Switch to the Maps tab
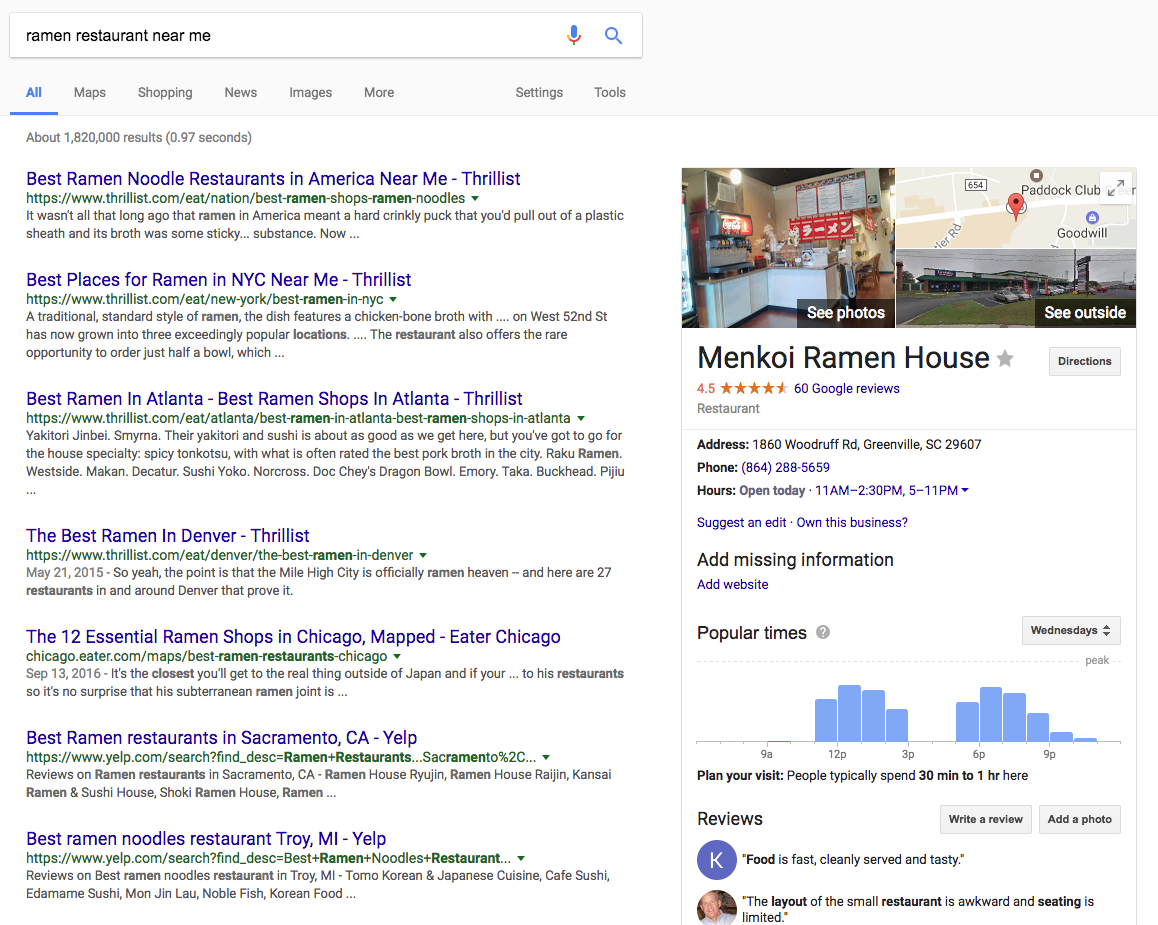Viewport: 1158px width, 925px height. [89, 93]
